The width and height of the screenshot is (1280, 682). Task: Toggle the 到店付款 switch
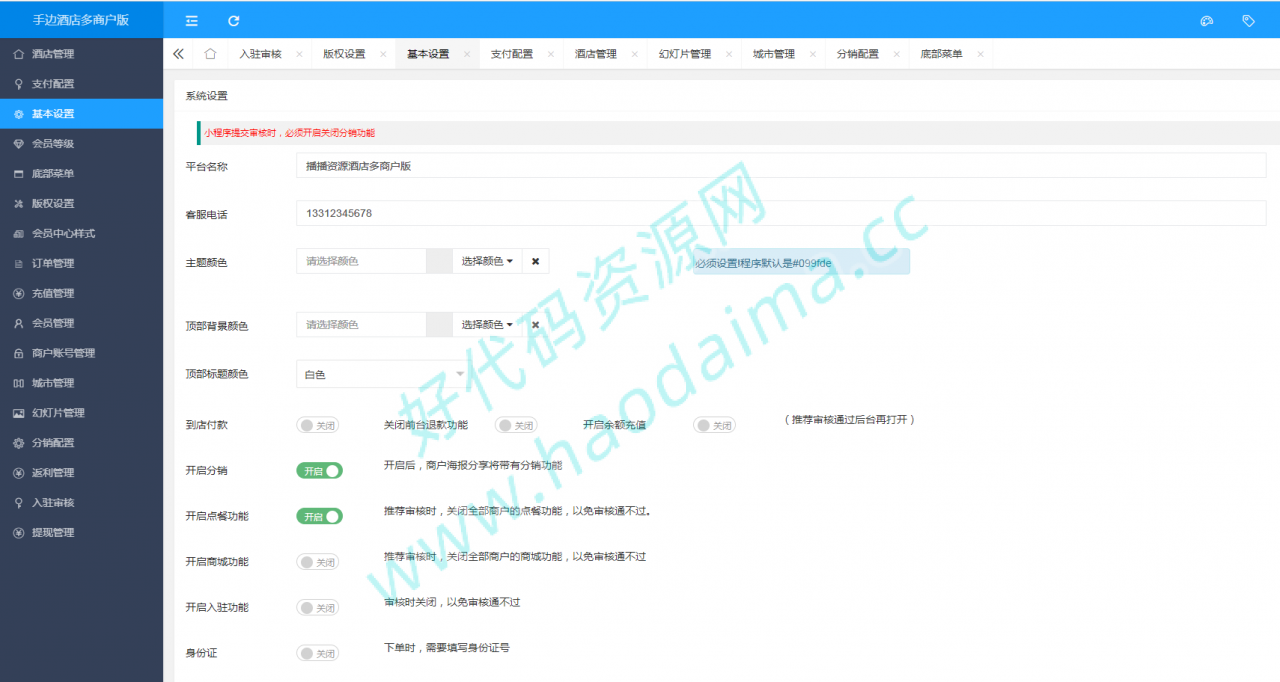[318, 425]
